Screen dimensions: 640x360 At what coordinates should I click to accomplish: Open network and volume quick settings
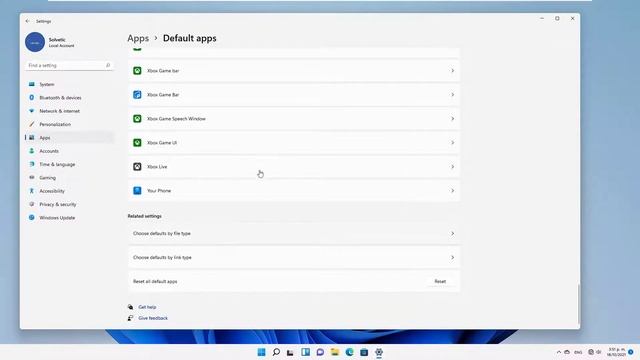point(595,352)
